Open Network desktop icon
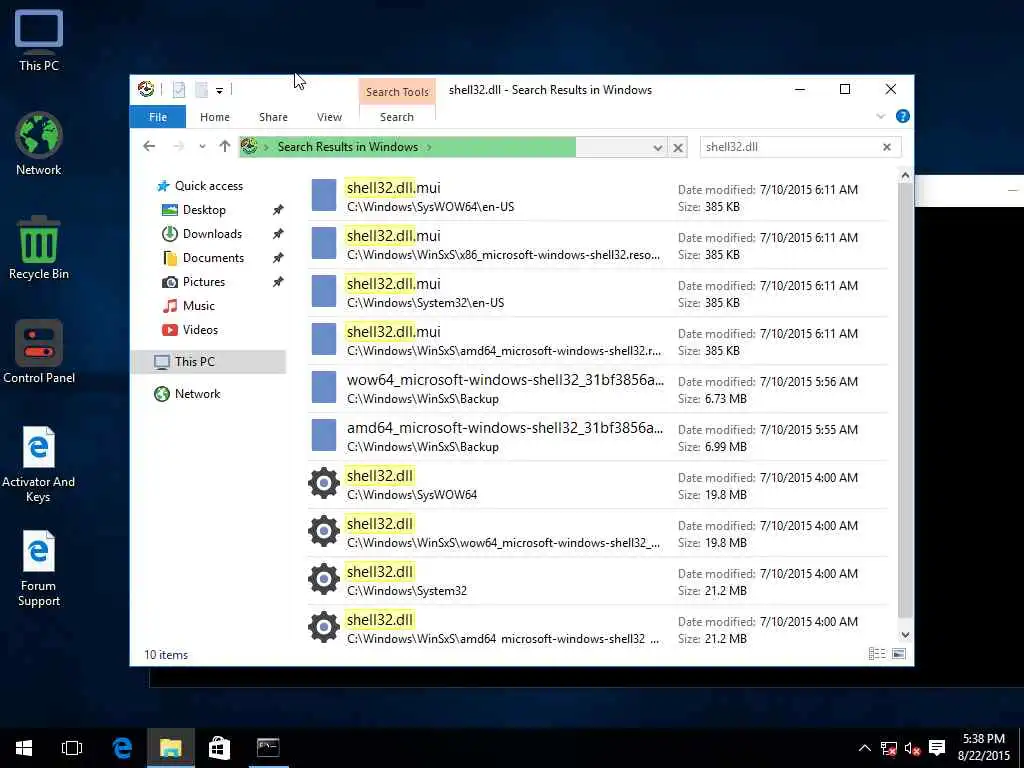1024x768 pixels. pos(39,144)
